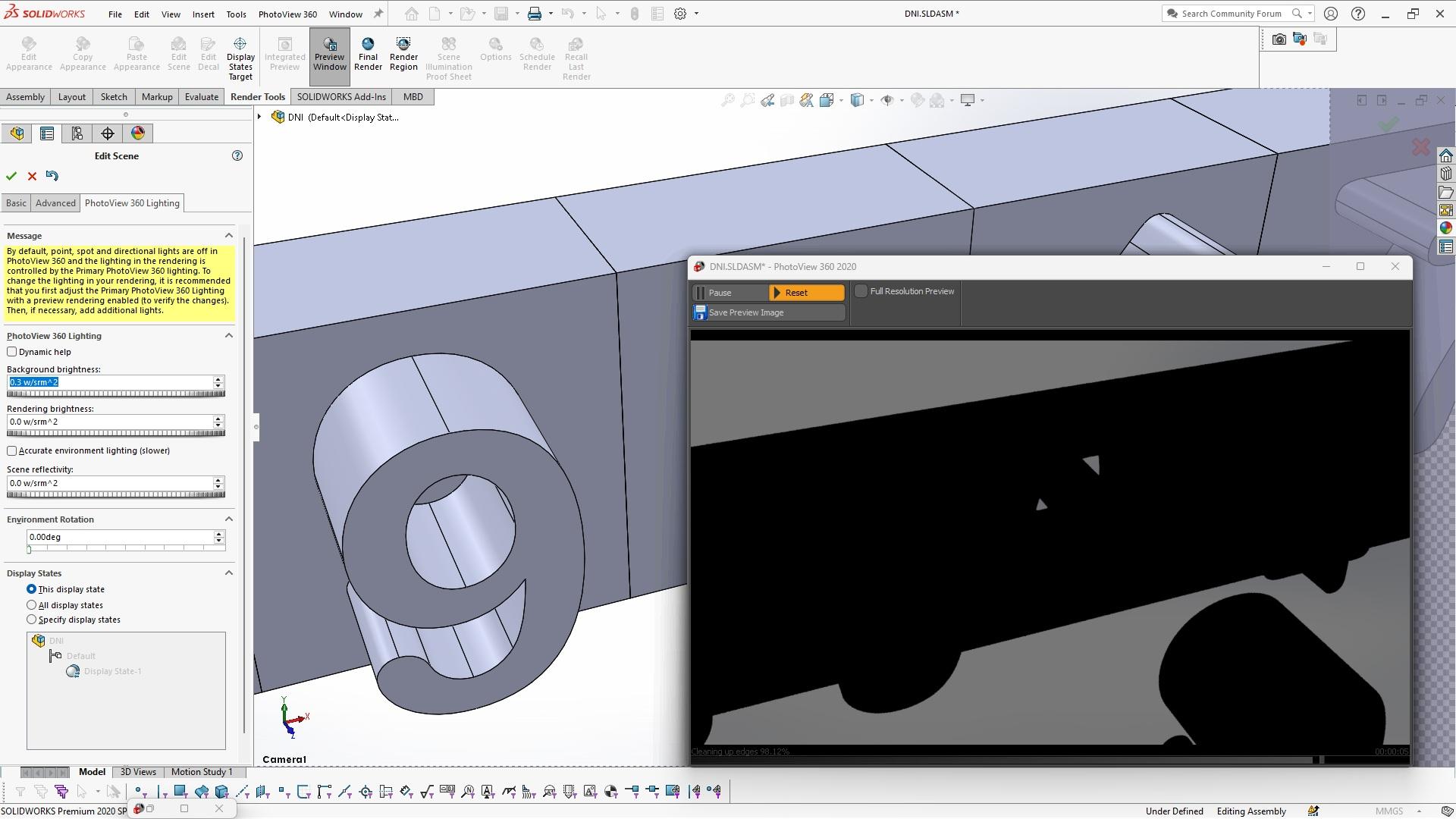Click the Environment Rotation degree field

(120, 537)
